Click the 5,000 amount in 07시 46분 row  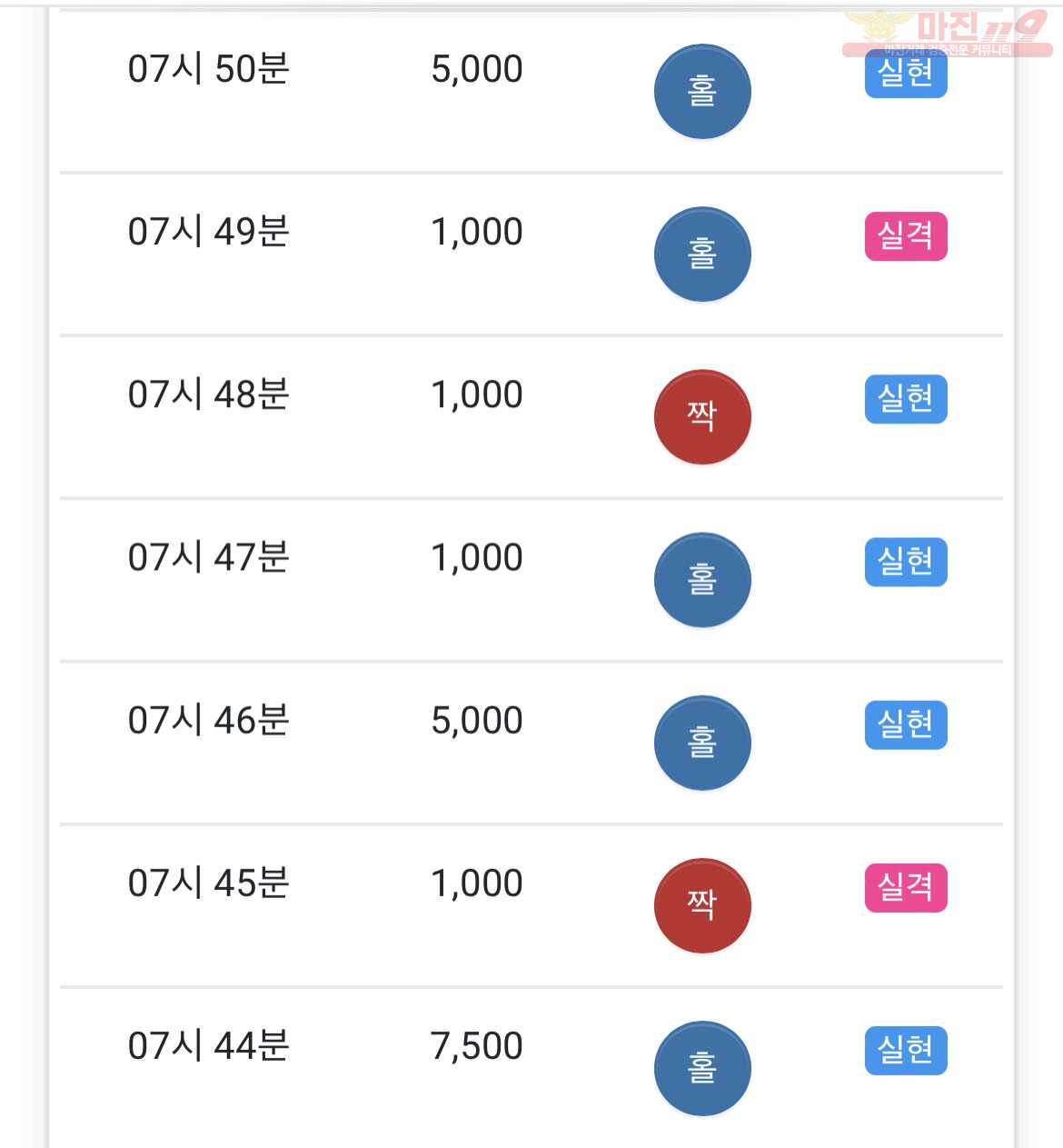[x=477, y=721]
